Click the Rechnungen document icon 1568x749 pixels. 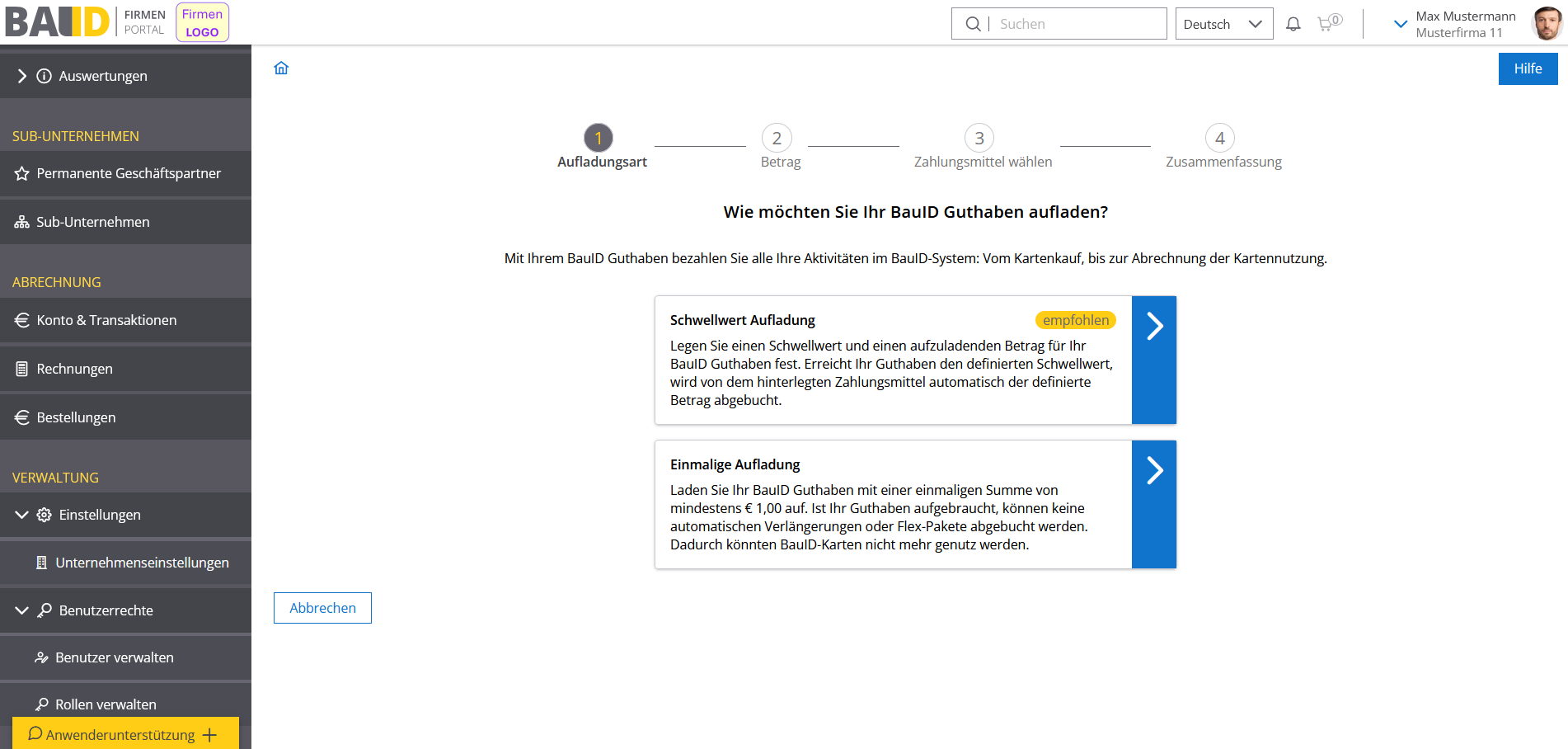(x=22, y=369)
